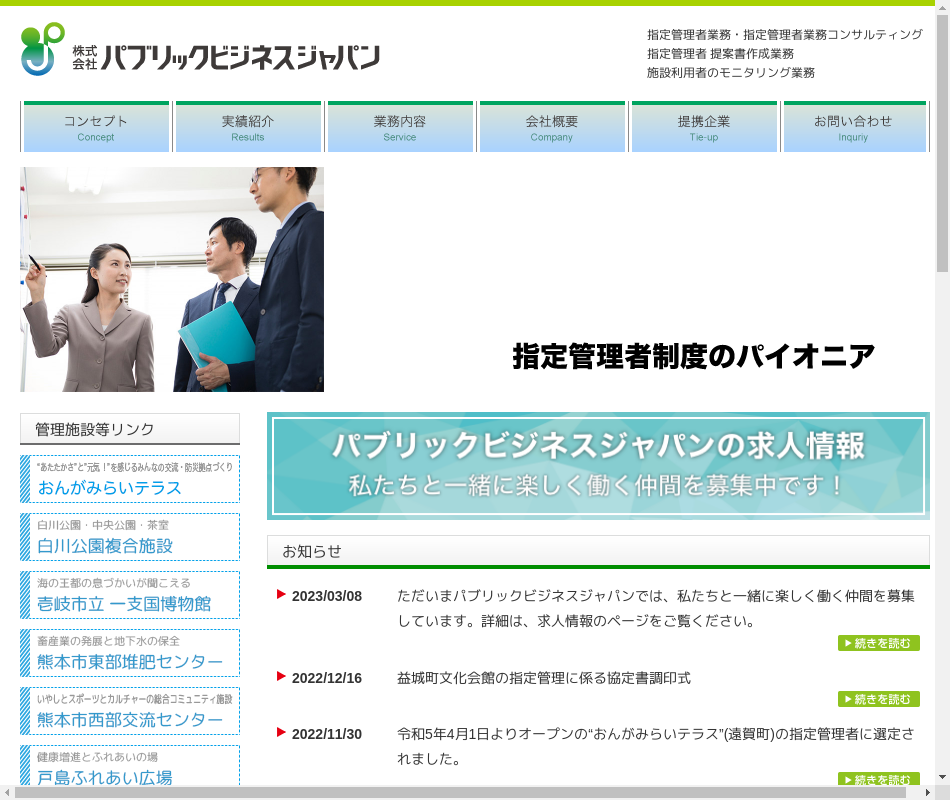Read more on the 2023/03/08 news
Image resolution: width=950 pixels, height=800 pixels.
(878, 643)
